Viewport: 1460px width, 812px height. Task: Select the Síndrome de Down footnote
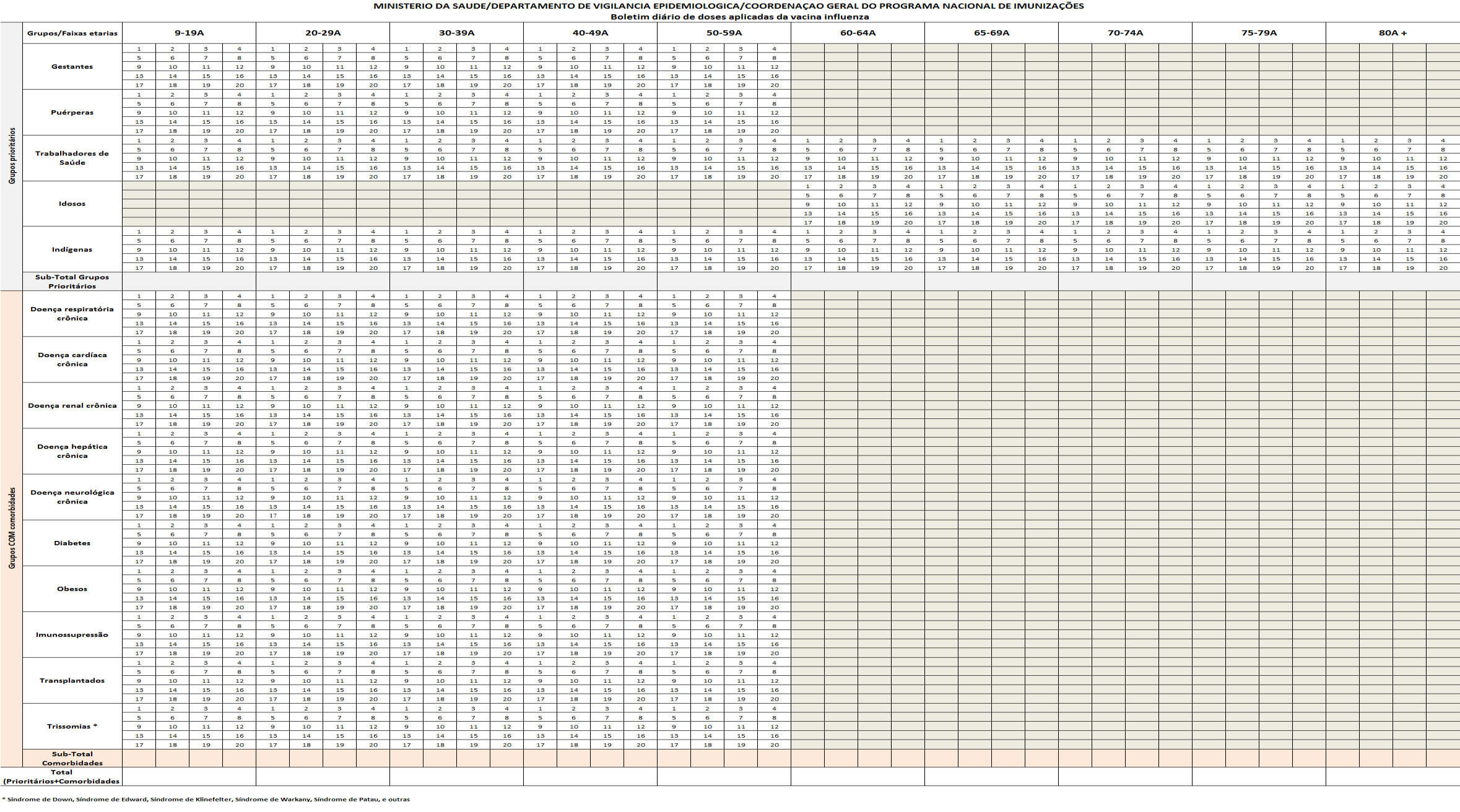206,799
